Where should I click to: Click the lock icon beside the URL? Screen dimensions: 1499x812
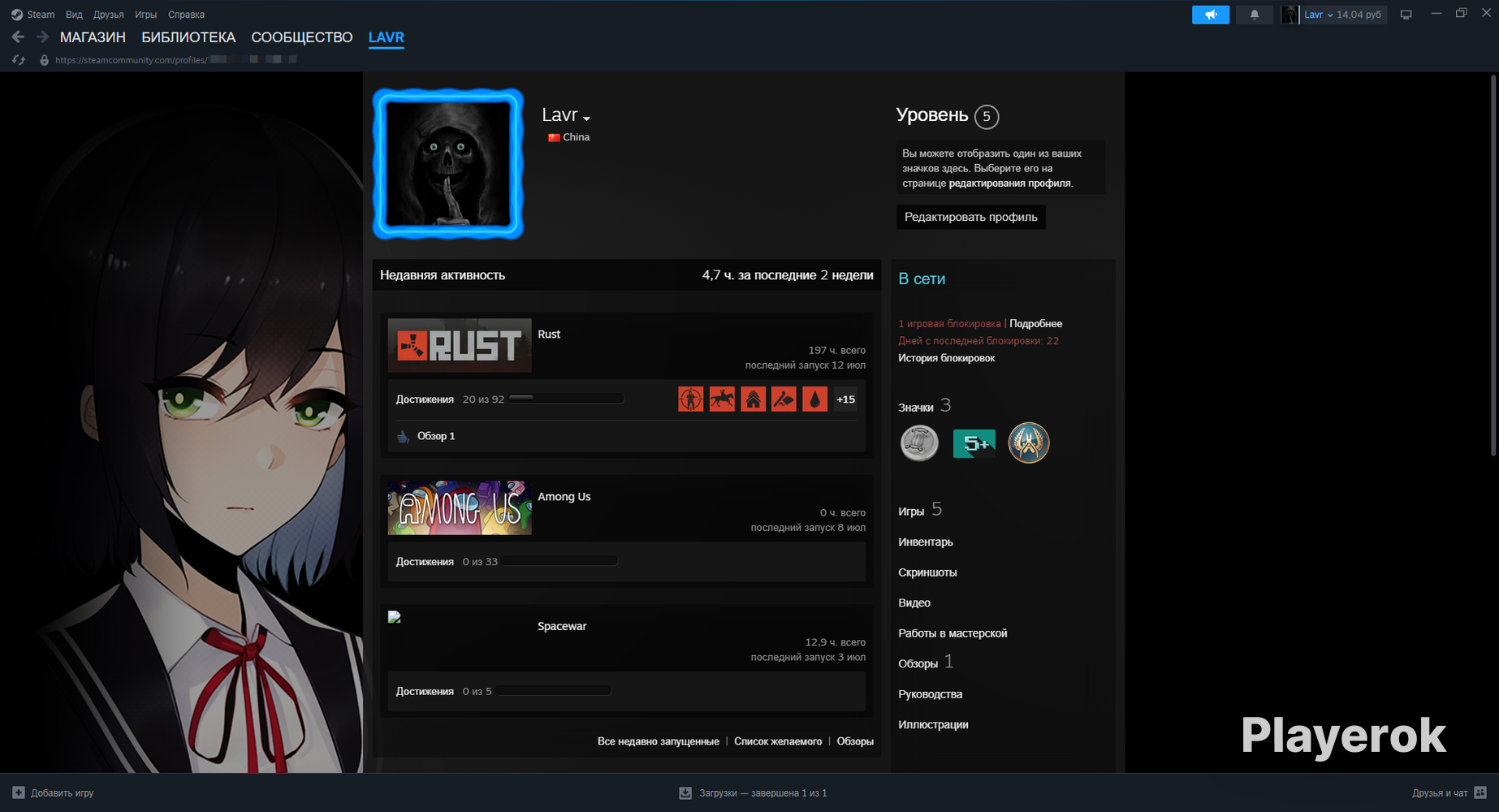pyautogui.click(x=45, y=60)
